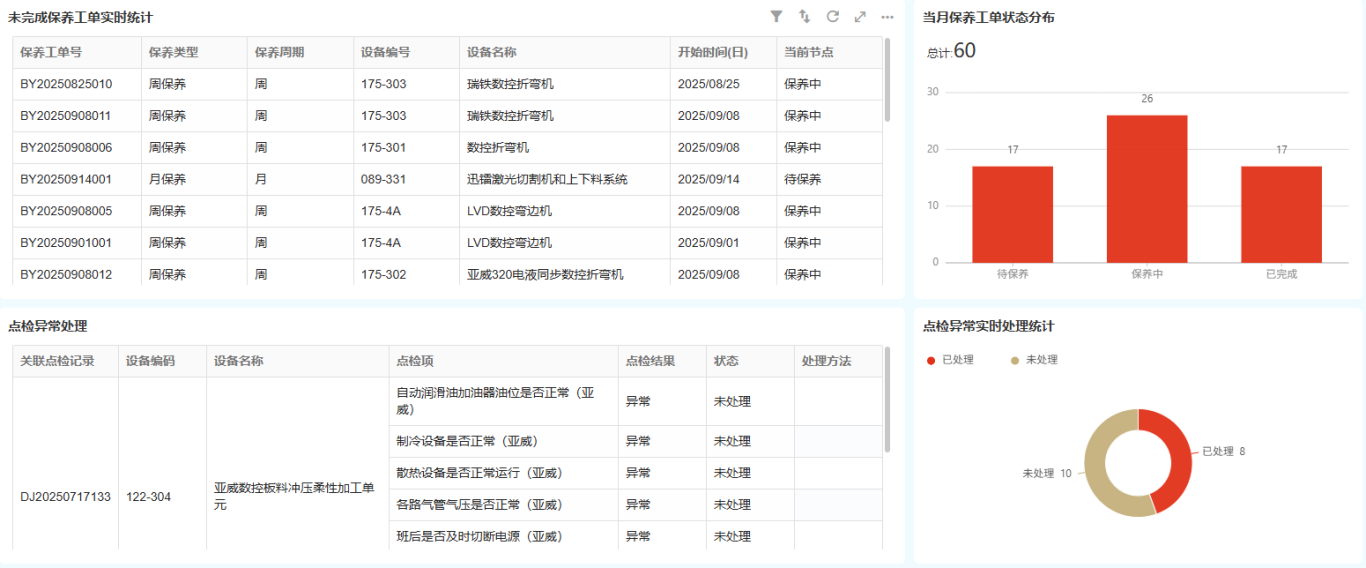This screenshot has height=568, width=1366.
Task: Open the filter icon for maintenance work orders
Action: 776,17
